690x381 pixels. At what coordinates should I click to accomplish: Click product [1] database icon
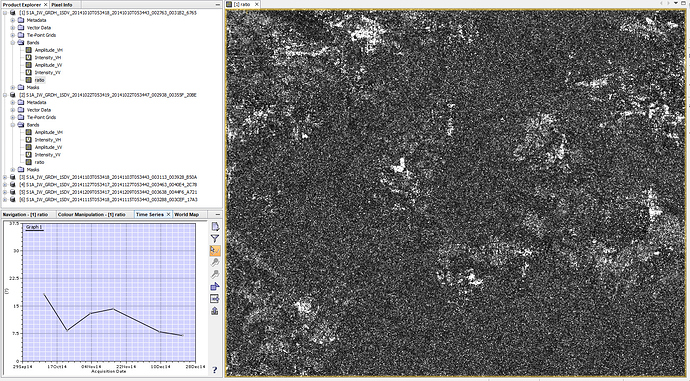click(13, 13)
